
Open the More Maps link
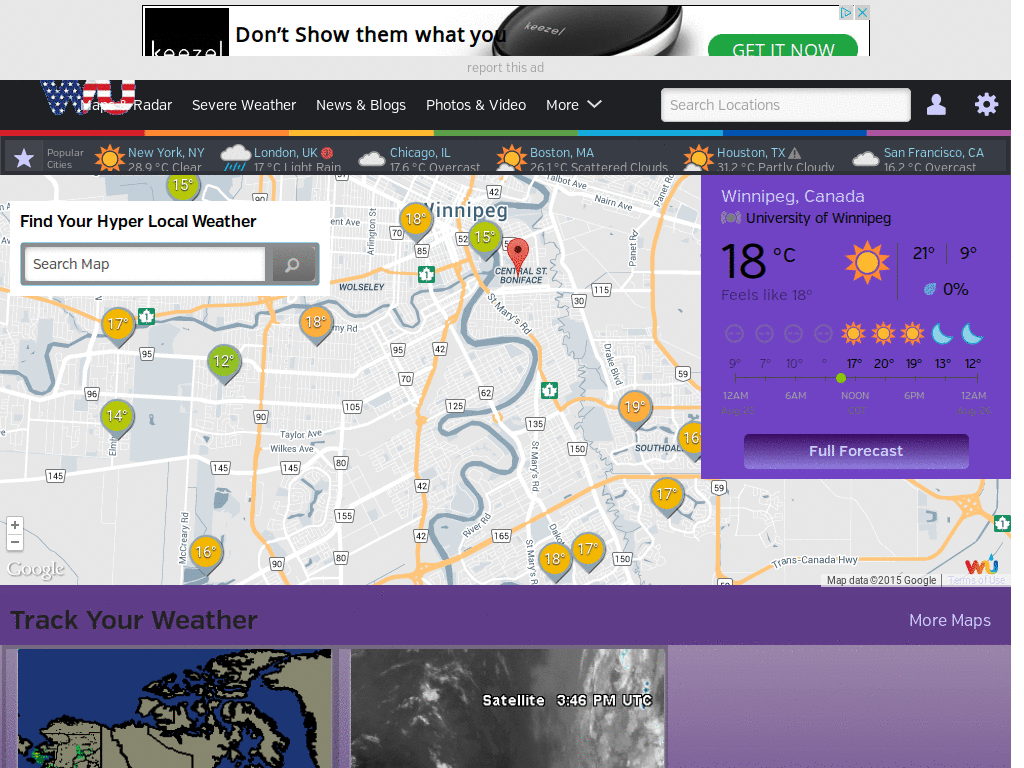(949, 620)
